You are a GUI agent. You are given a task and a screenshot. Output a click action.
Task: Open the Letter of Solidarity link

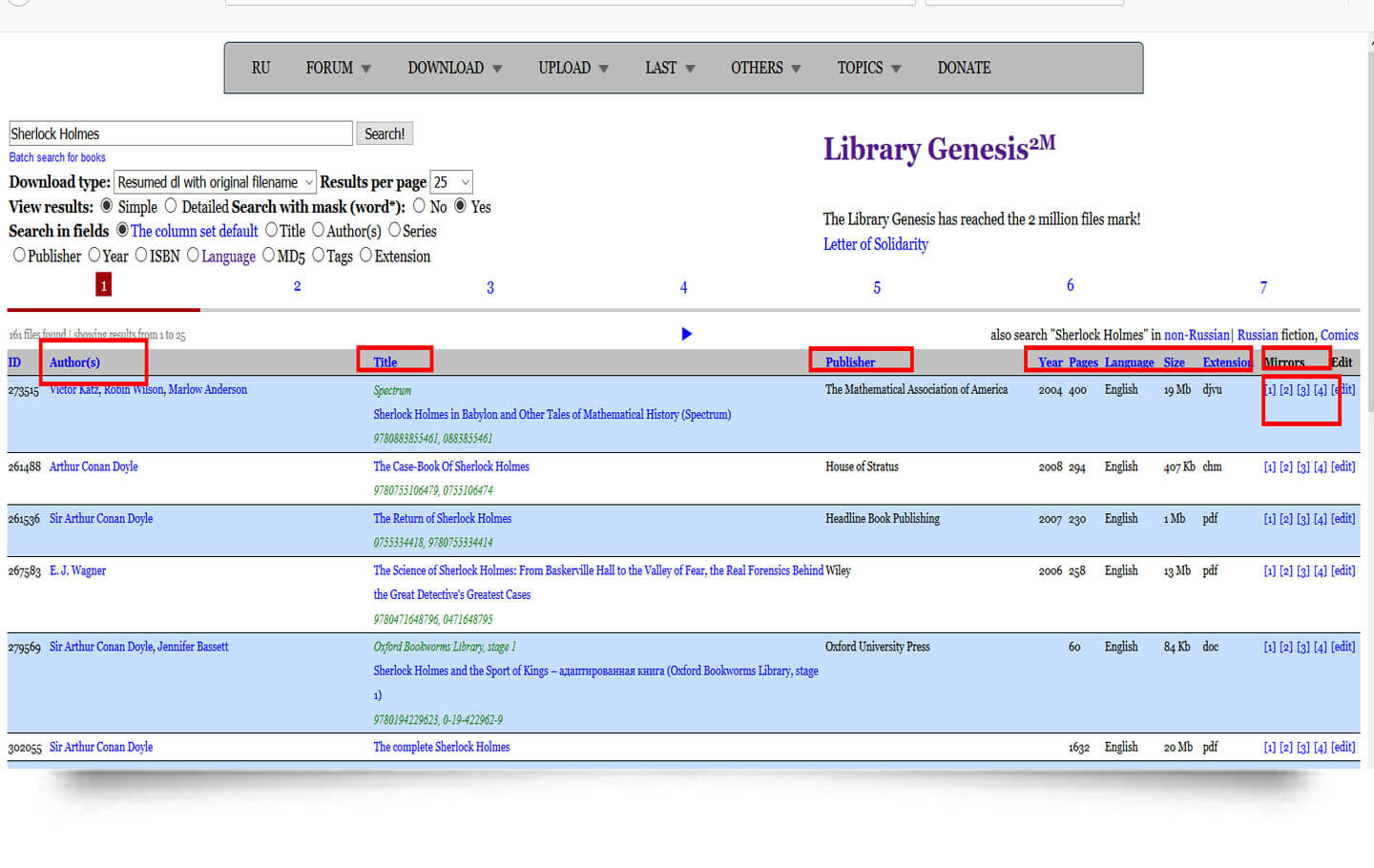click(x=876, y=244)
